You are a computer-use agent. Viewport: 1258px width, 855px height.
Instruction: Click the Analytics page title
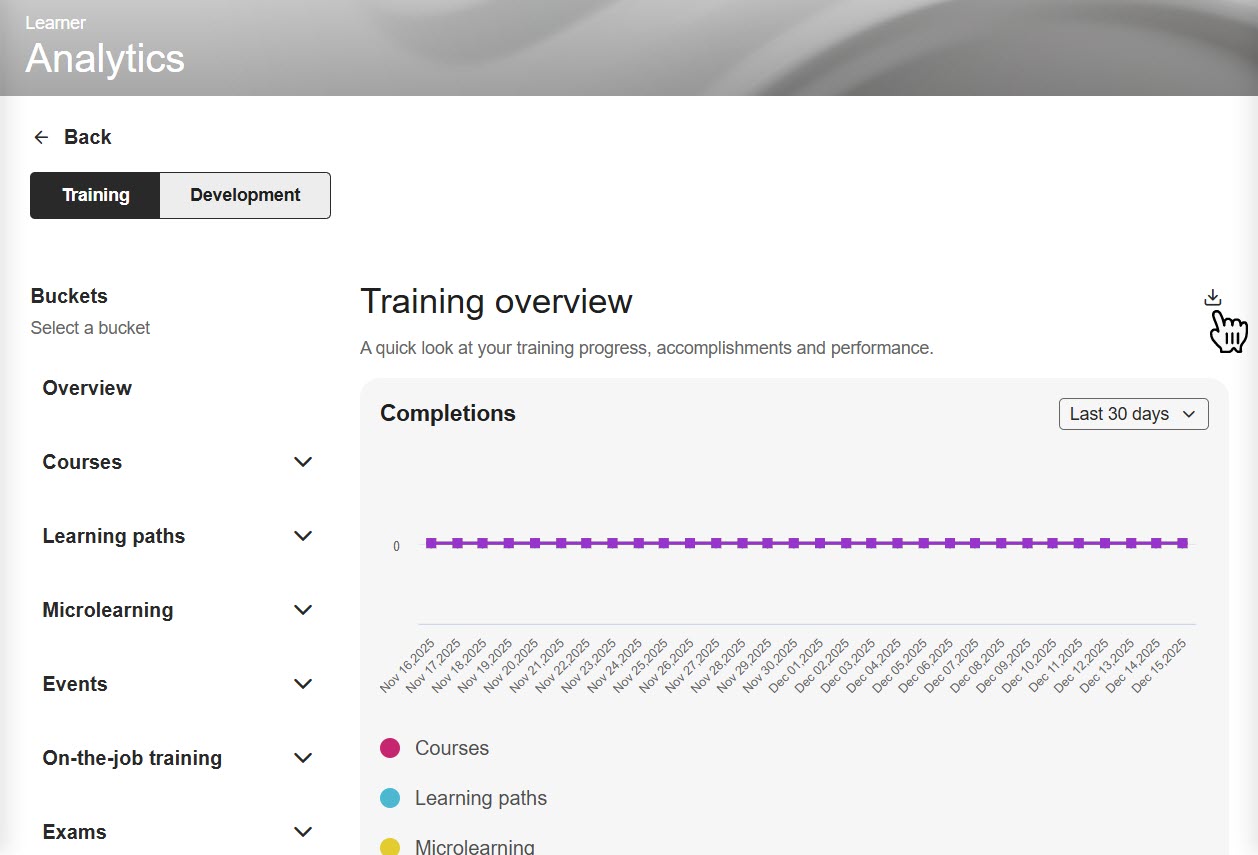coord(105,58)
